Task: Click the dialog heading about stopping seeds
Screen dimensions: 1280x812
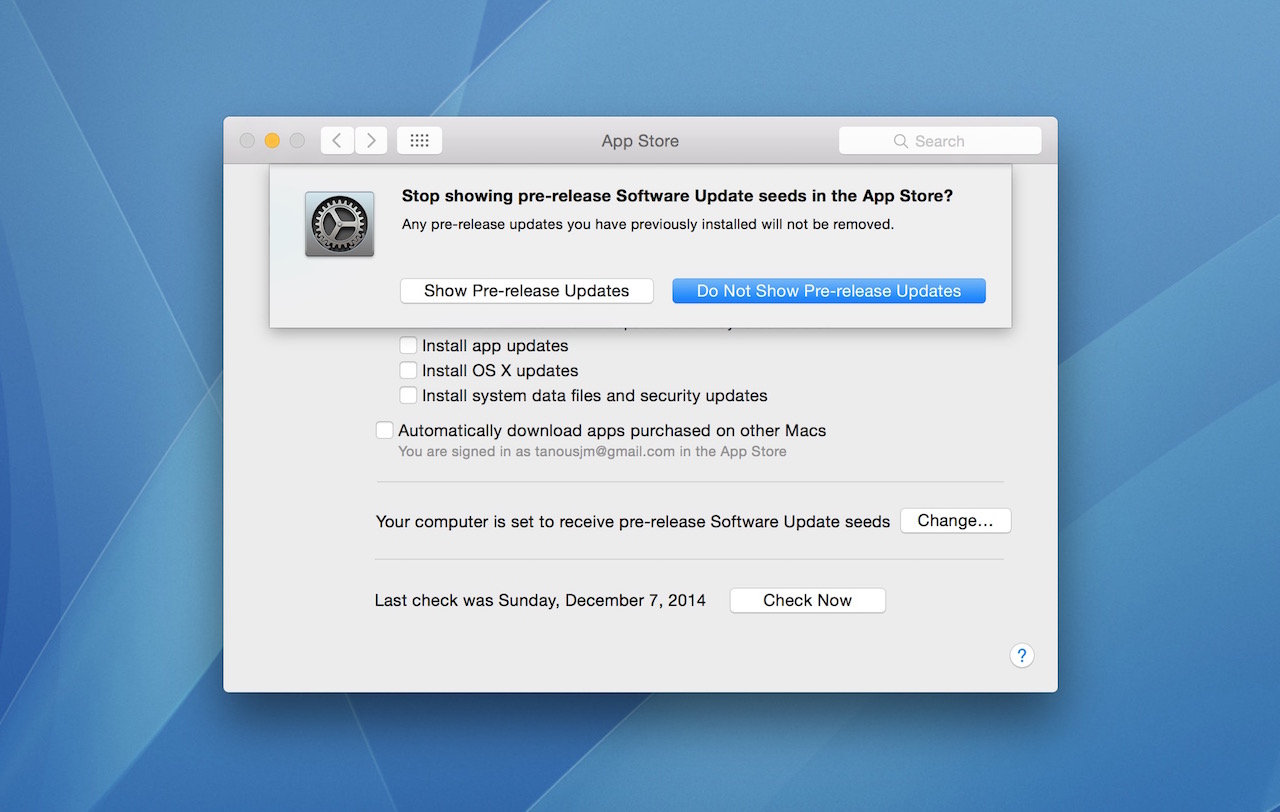Action: click(x=677, y=196)
